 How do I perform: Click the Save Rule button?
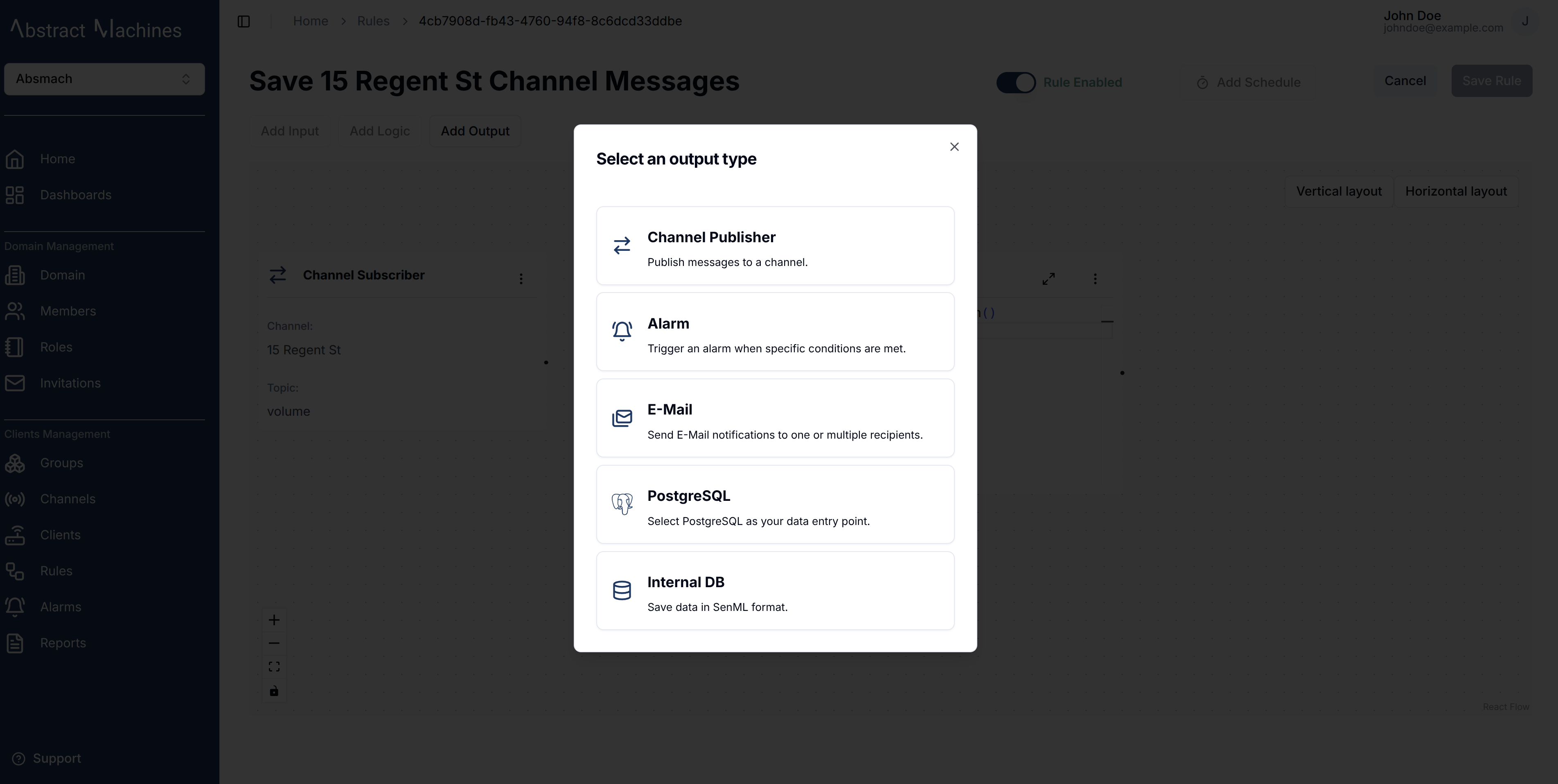[x=1491, y=81]
